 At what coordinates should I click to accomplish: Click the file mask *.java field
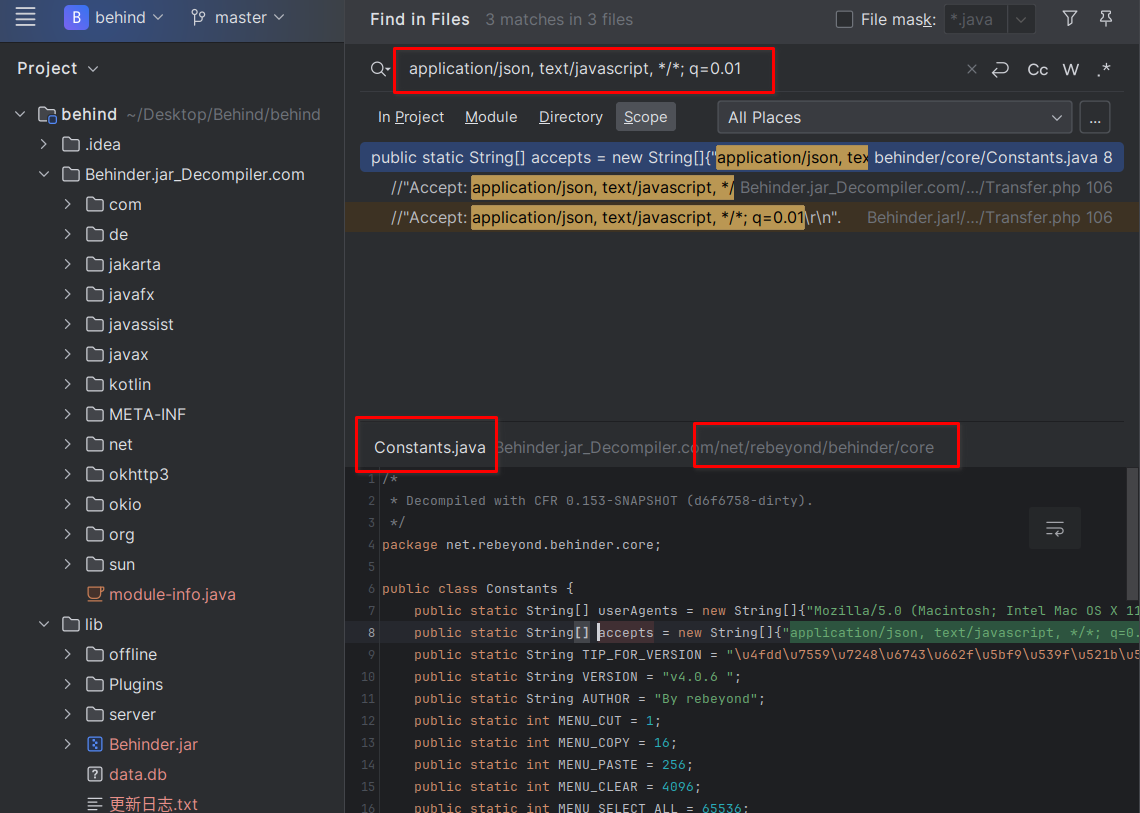pos(976,20)
